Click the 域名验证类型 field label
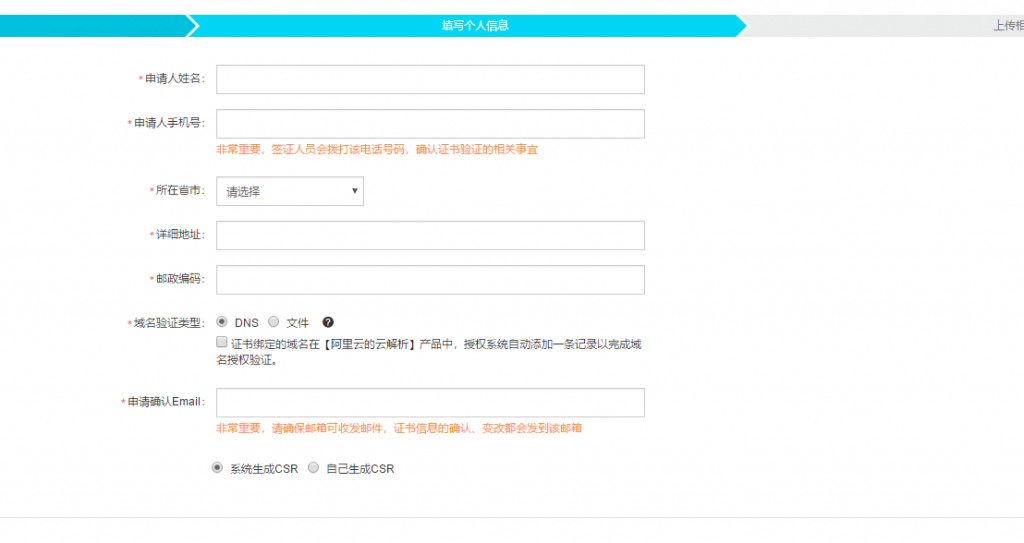This screenshot has height=543, width=1024. (168, 323)
